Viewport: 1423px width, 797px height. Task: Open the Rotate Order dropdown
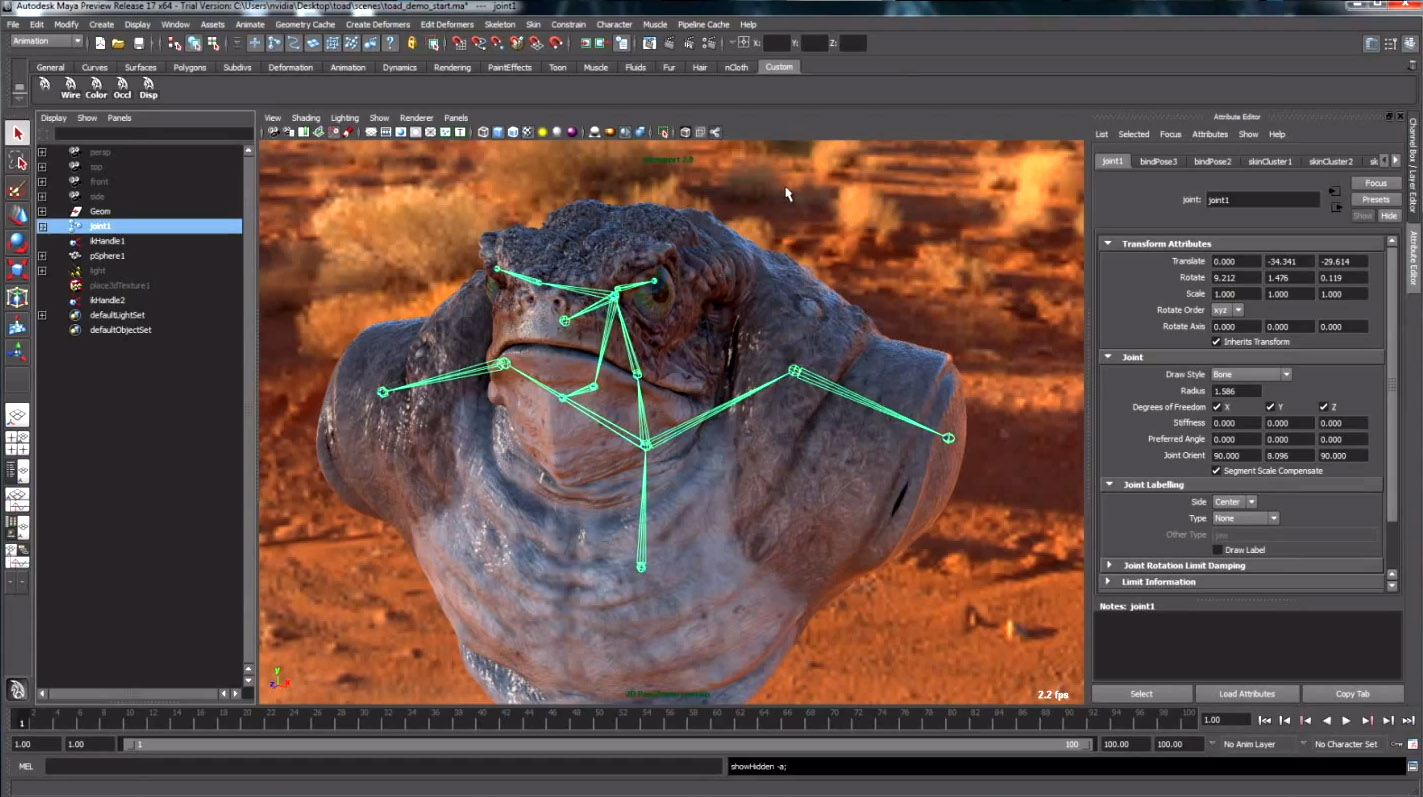(1227, 310)
